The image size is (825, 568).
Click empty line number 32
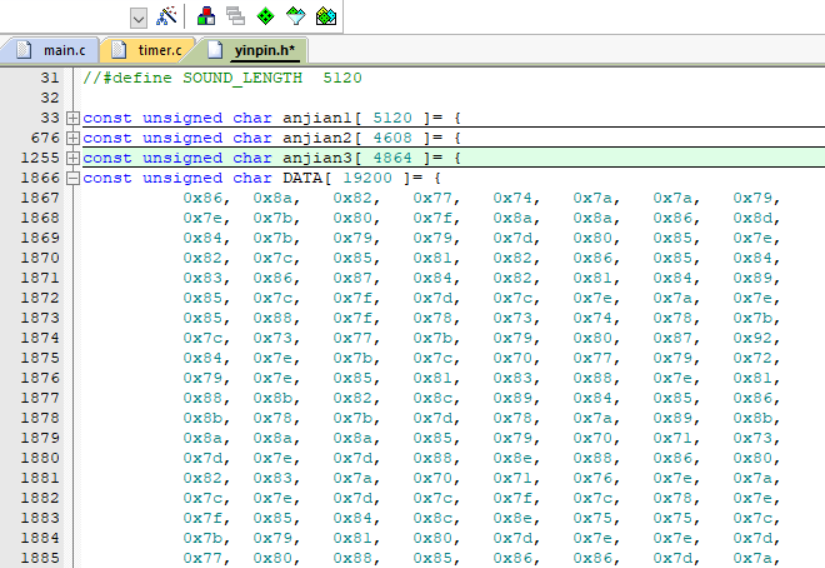coord(50,98)
